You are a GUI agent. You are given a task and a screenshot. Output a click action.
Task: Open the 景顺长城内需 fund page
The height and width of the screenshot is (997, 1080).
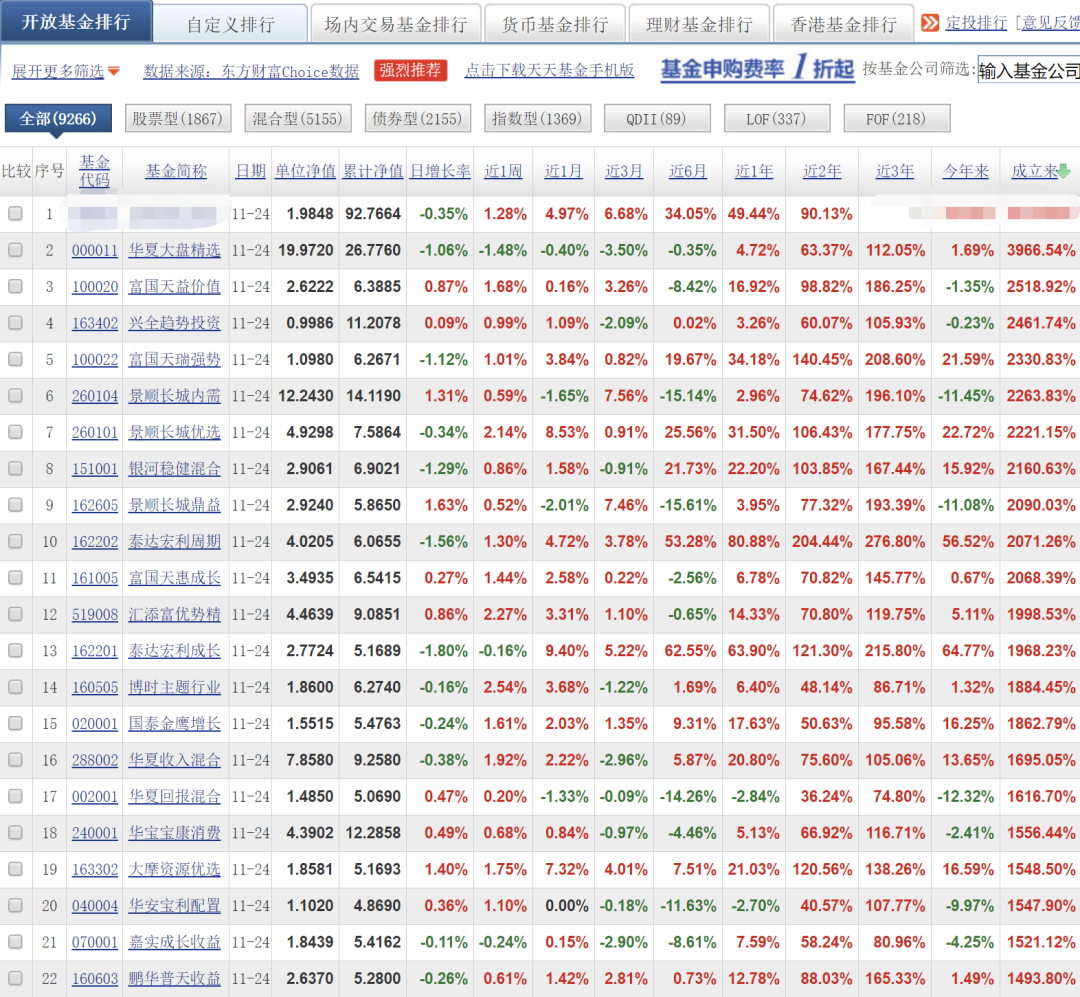click(174, 396)
